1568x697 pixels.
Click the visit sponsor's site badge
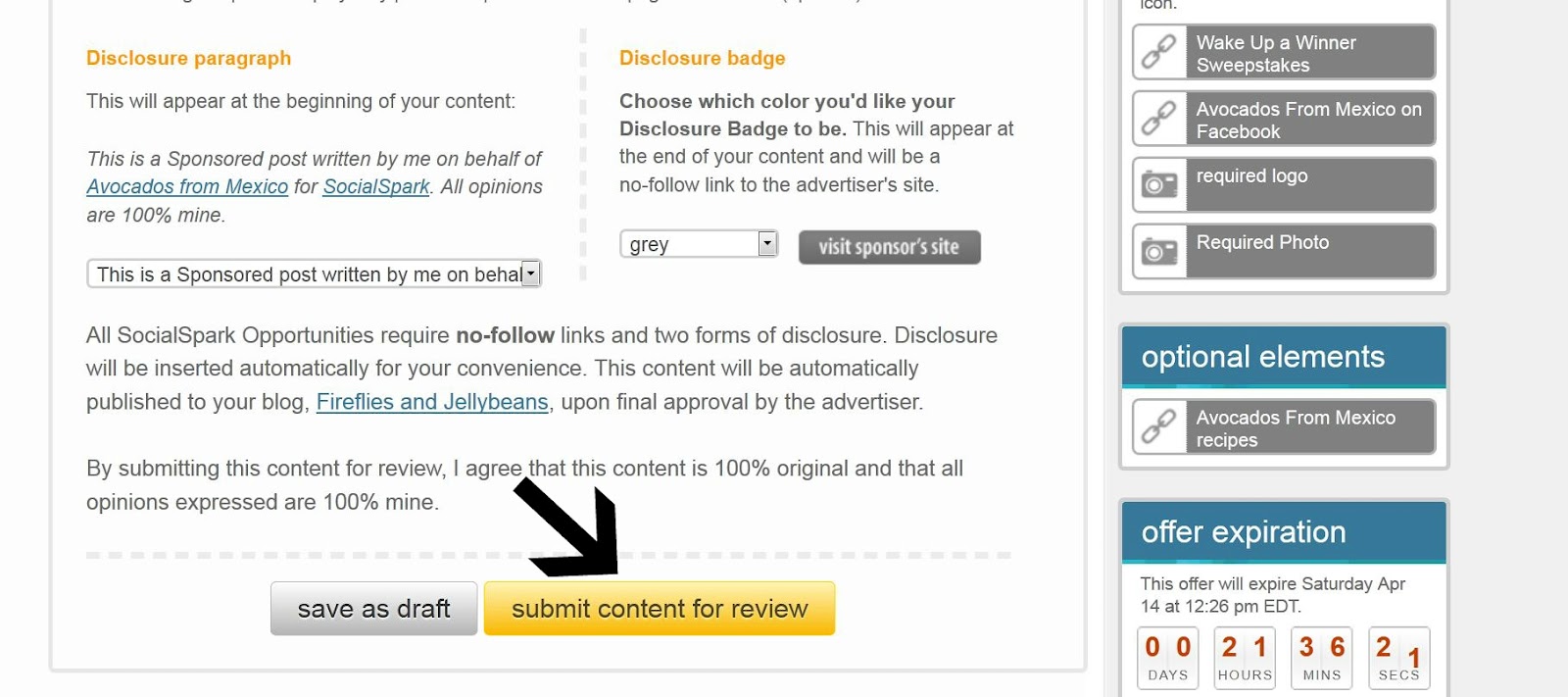[889, 247]
